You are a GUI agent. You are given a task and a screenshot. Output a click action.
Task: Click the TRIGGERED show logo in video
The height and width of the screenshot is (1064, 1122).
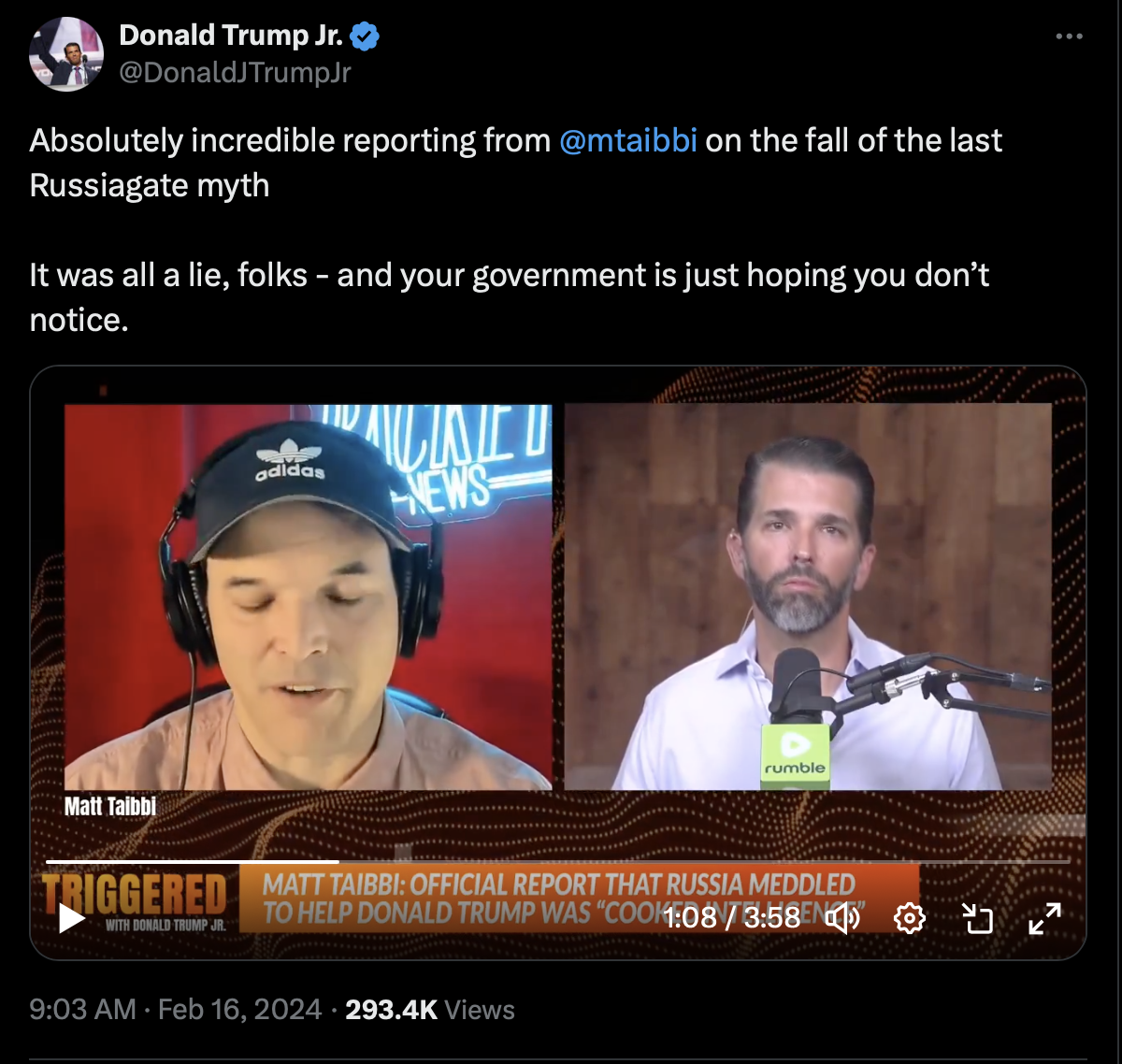[x=135, y=901]
